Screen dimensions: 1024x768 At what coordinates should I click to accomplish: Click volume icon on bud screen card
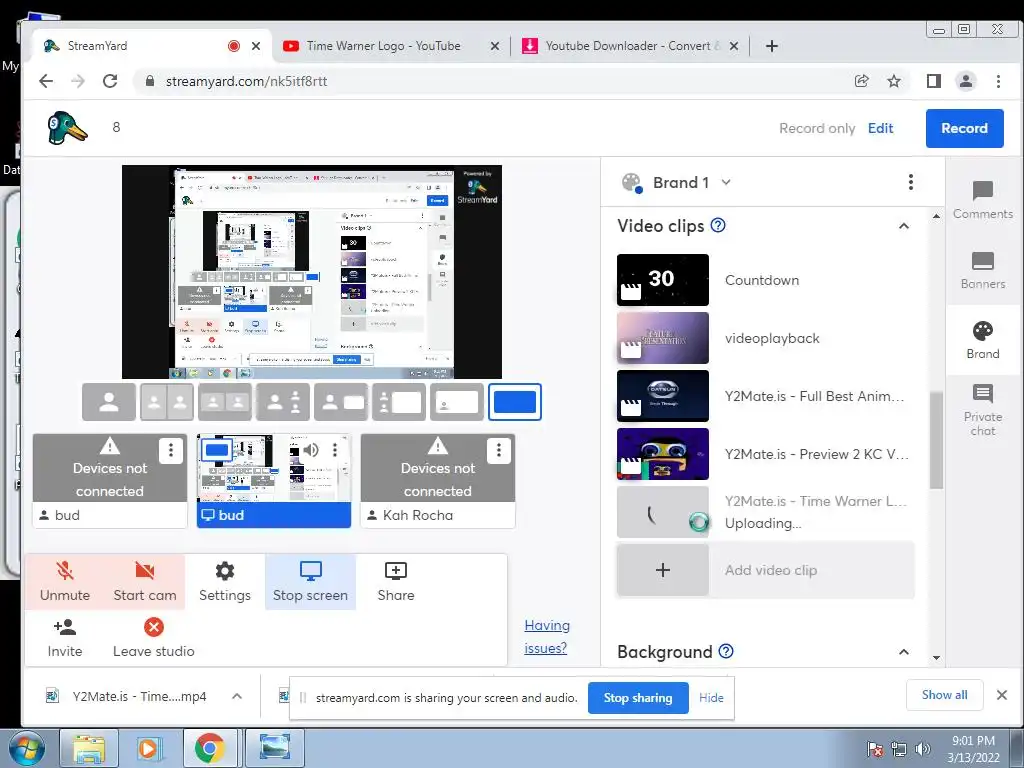click(310, 449)
